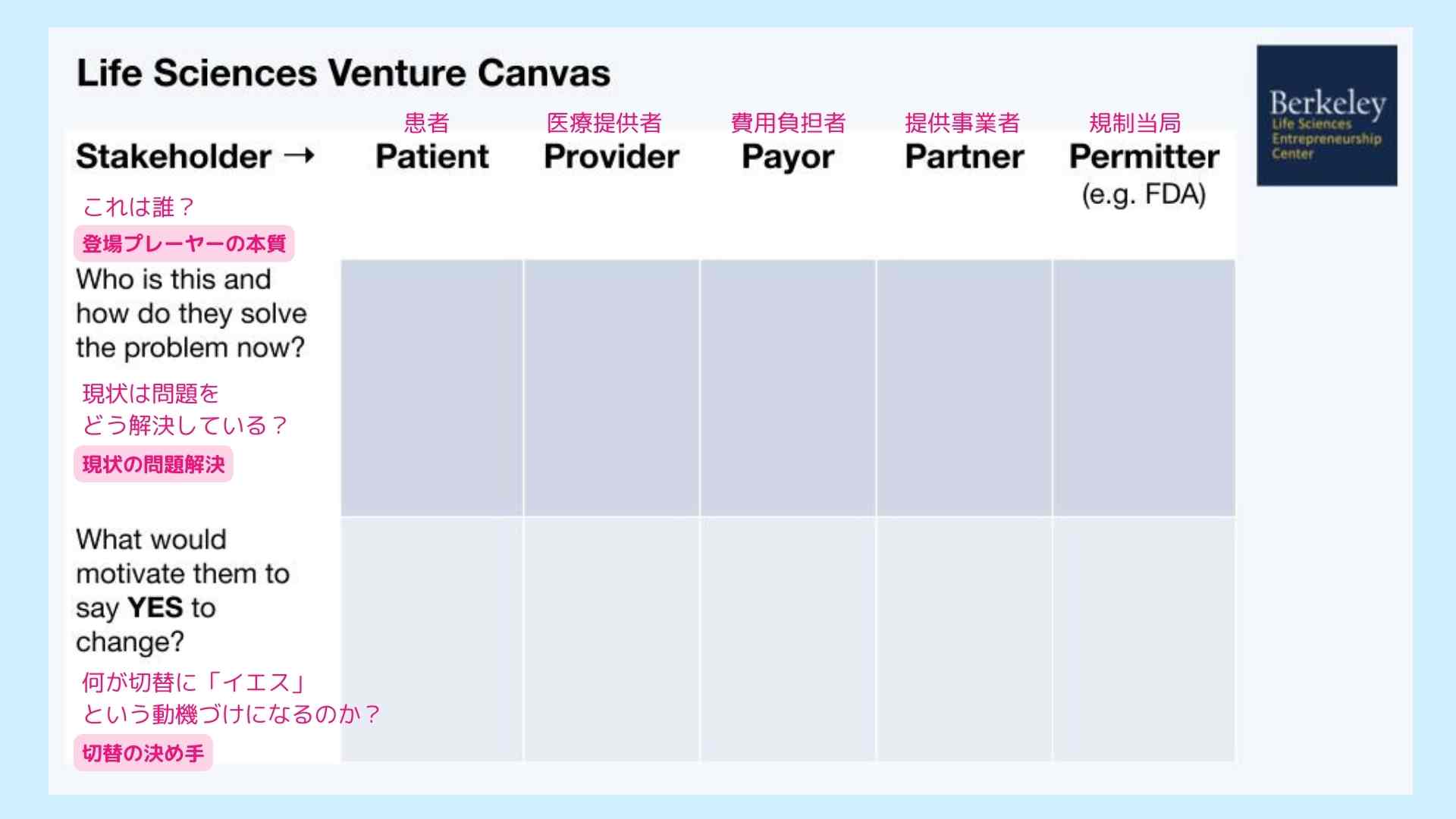Click the pink 登場プレーヤーの本質 tag

click(x=184, y=243)
